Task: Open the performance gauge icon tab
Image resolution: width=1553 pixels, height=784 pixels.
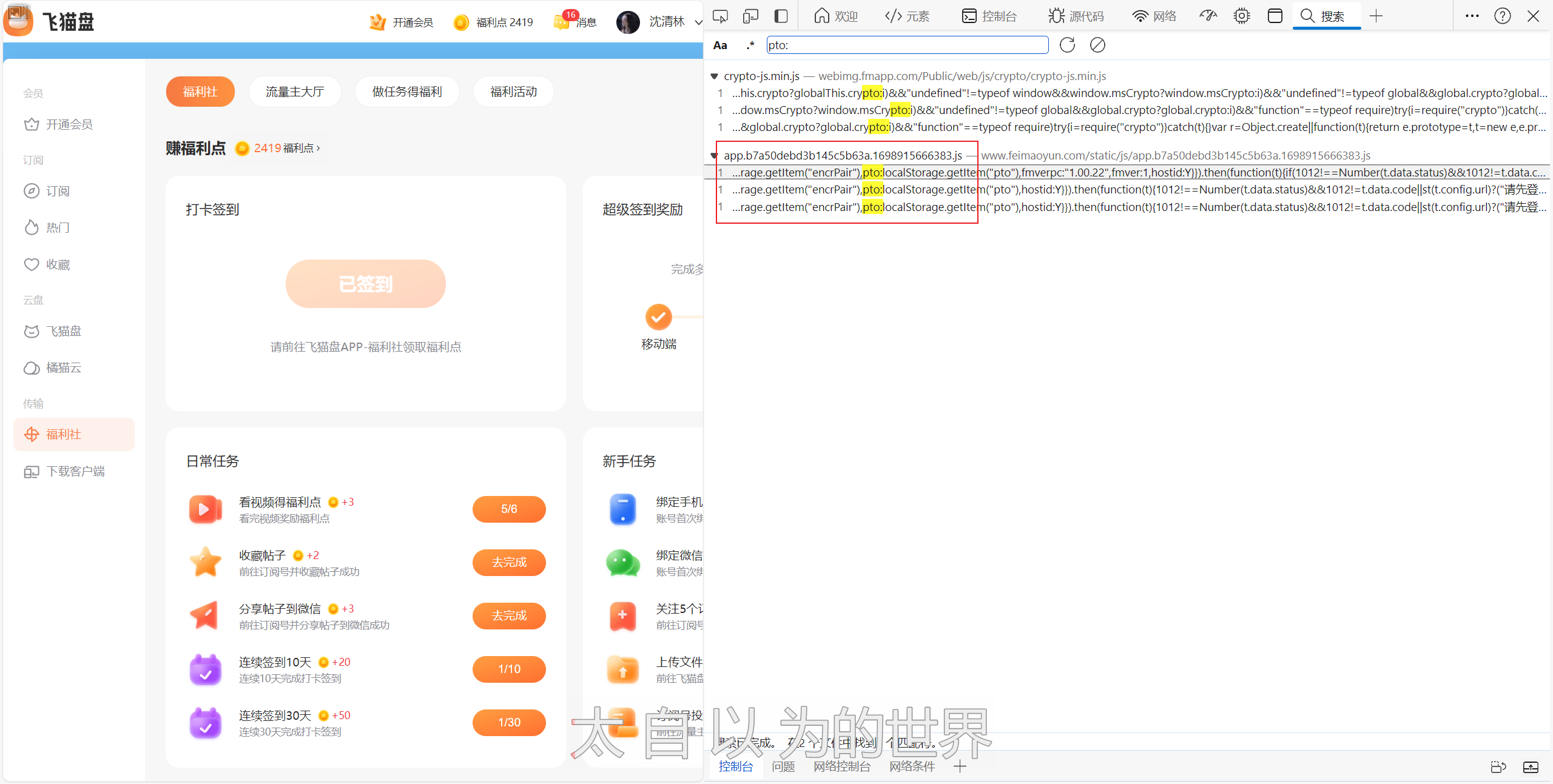Action: tap(1208, 16)
